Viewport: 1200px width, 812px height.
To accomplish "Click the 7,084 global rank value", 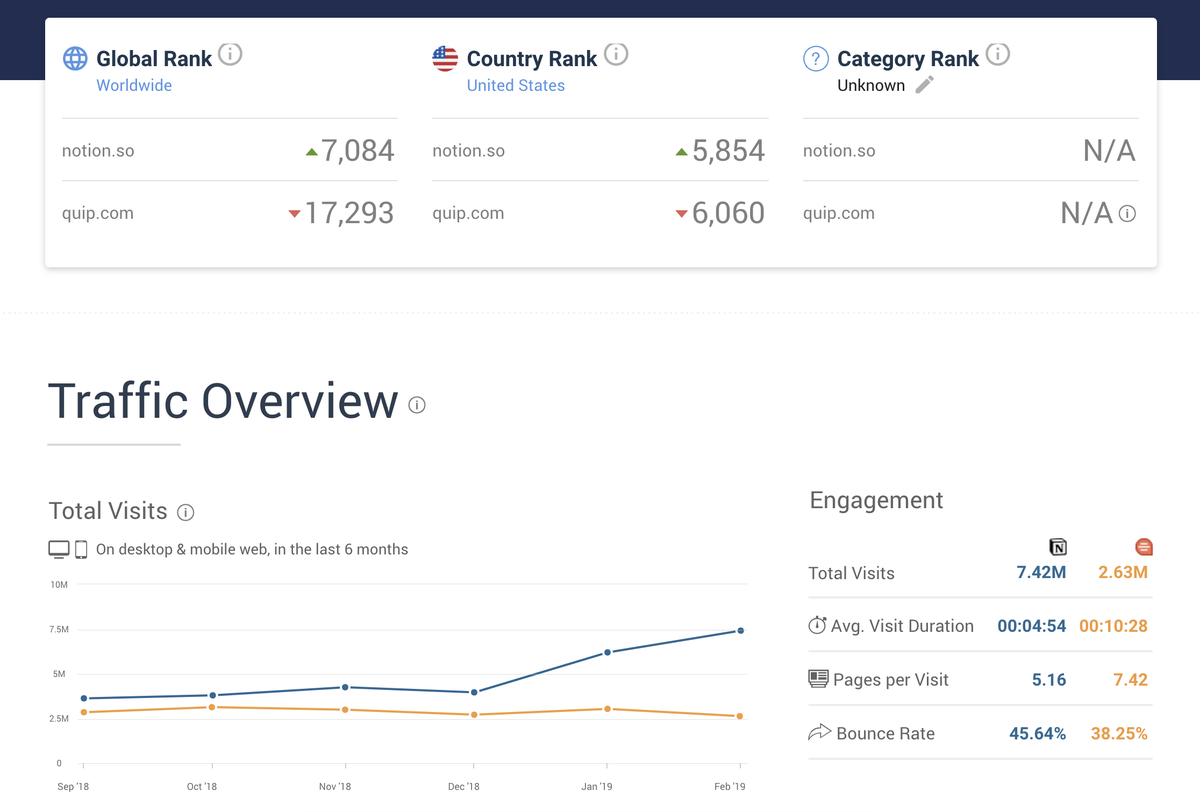I will [358, 151].
